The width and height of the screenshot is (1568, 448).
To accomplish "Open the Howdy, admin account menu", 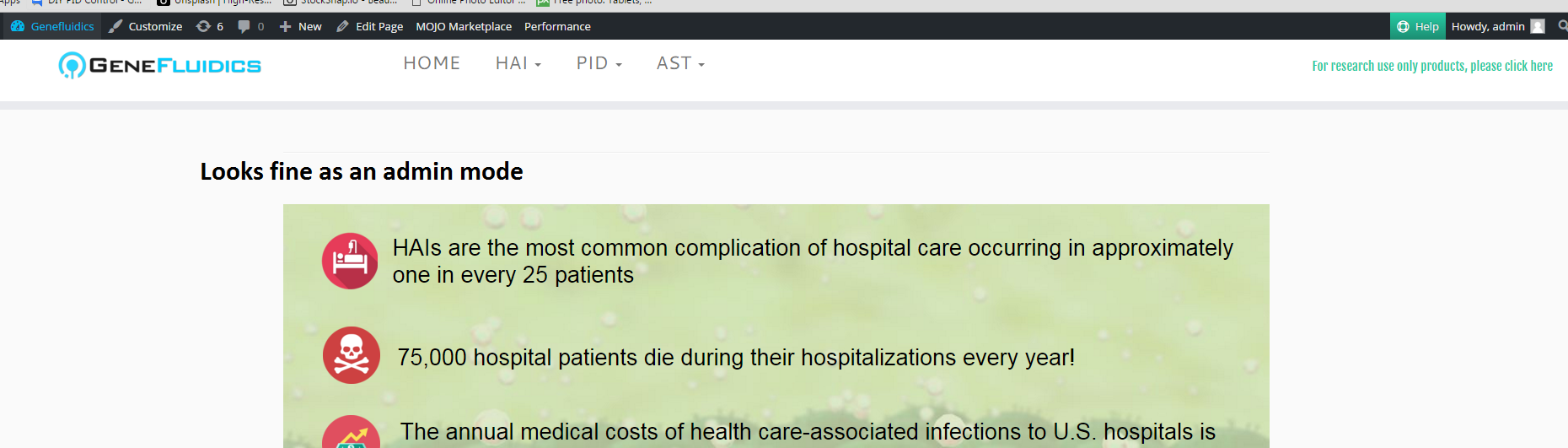I will (x=1488, y=26).
